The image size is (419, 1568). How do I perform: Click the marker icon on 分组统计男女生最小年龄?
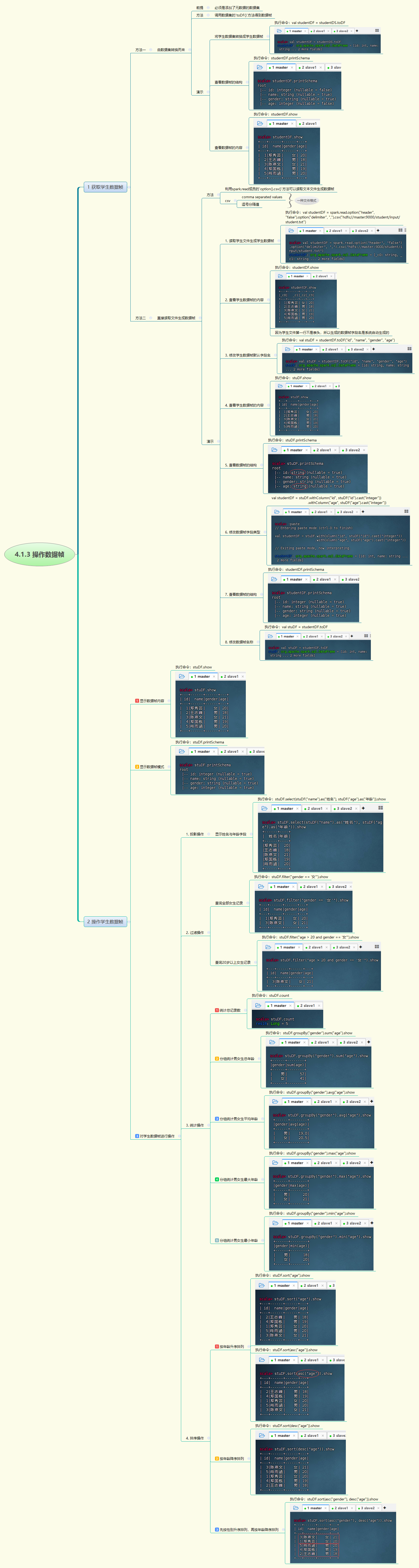pyautogui.click(x=217, y=1240)
